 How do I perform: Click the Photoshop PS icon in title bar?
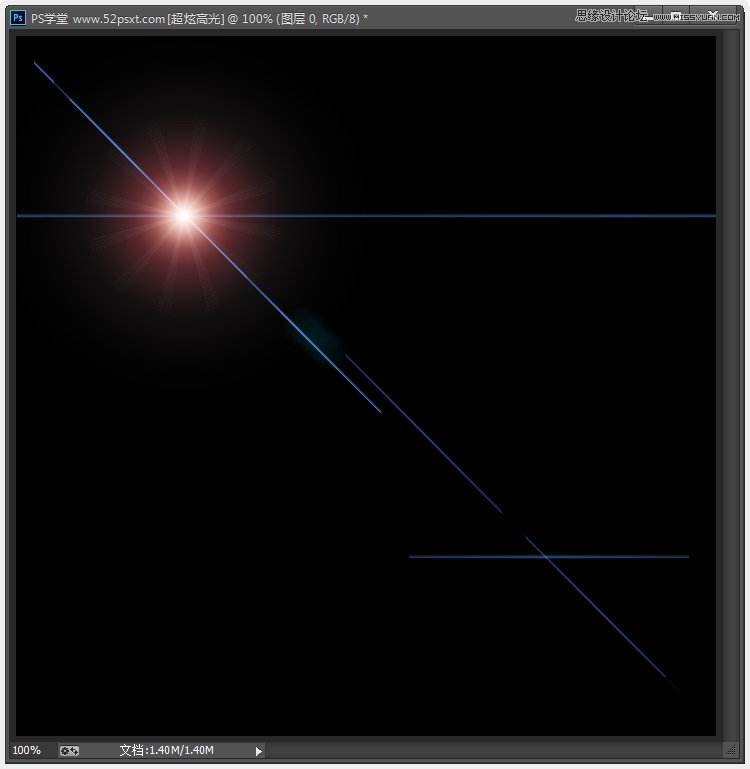tap(17, 17)
